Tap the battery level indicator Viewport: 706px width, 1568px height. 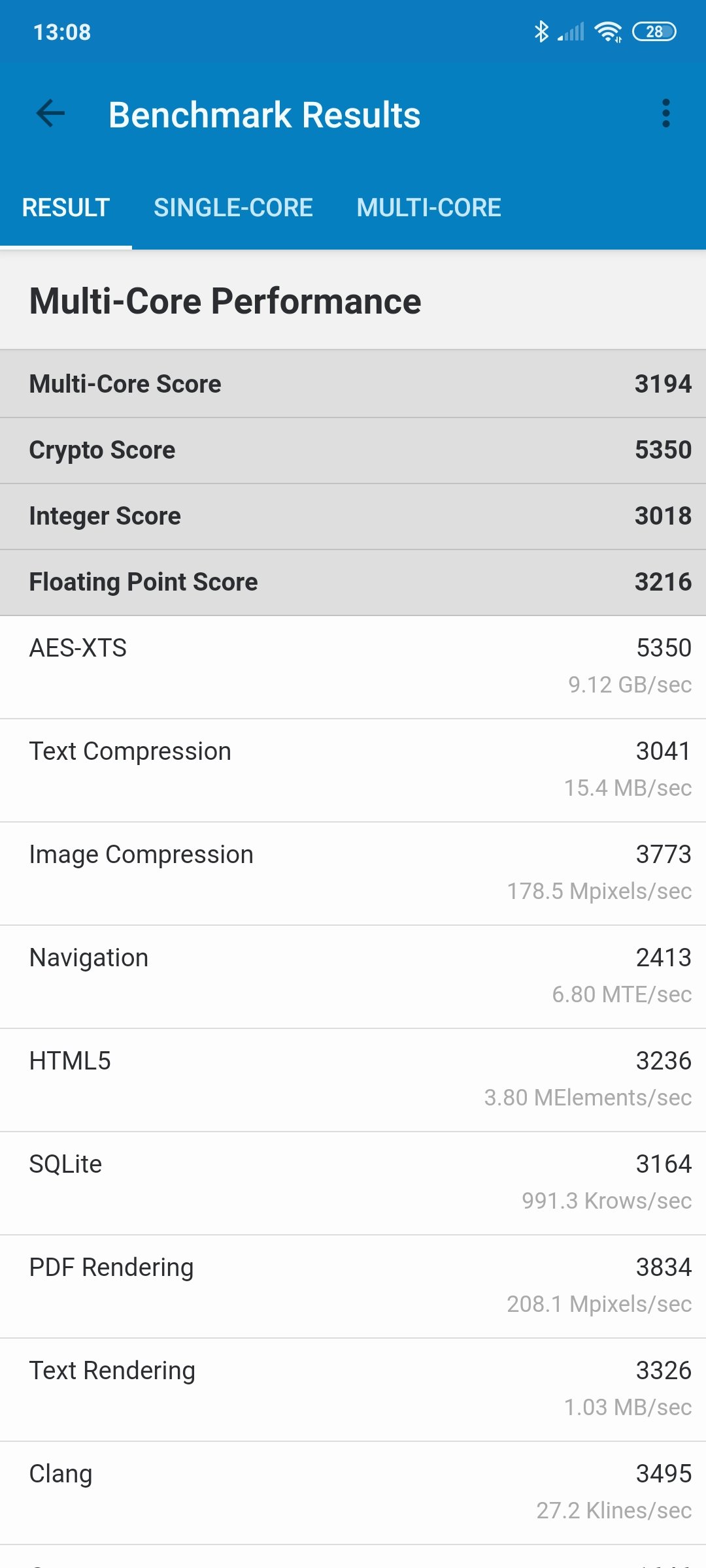pos(654,31)
